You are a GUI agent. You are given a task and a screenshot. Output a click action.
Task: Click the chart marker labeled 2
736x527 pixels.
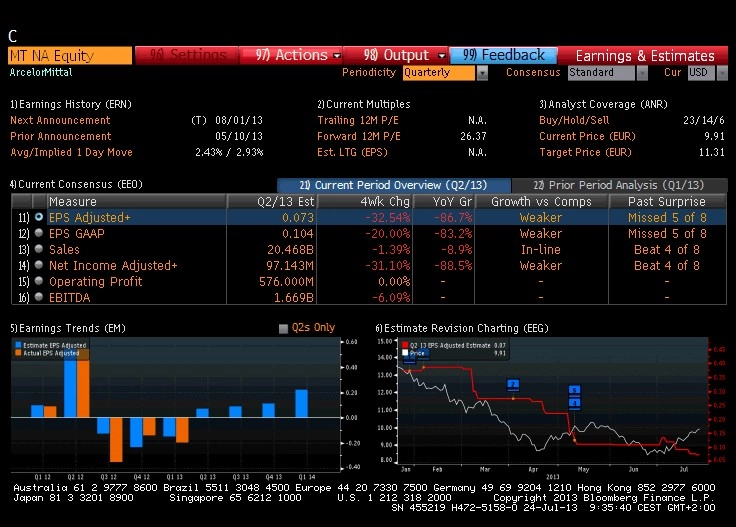513,385
